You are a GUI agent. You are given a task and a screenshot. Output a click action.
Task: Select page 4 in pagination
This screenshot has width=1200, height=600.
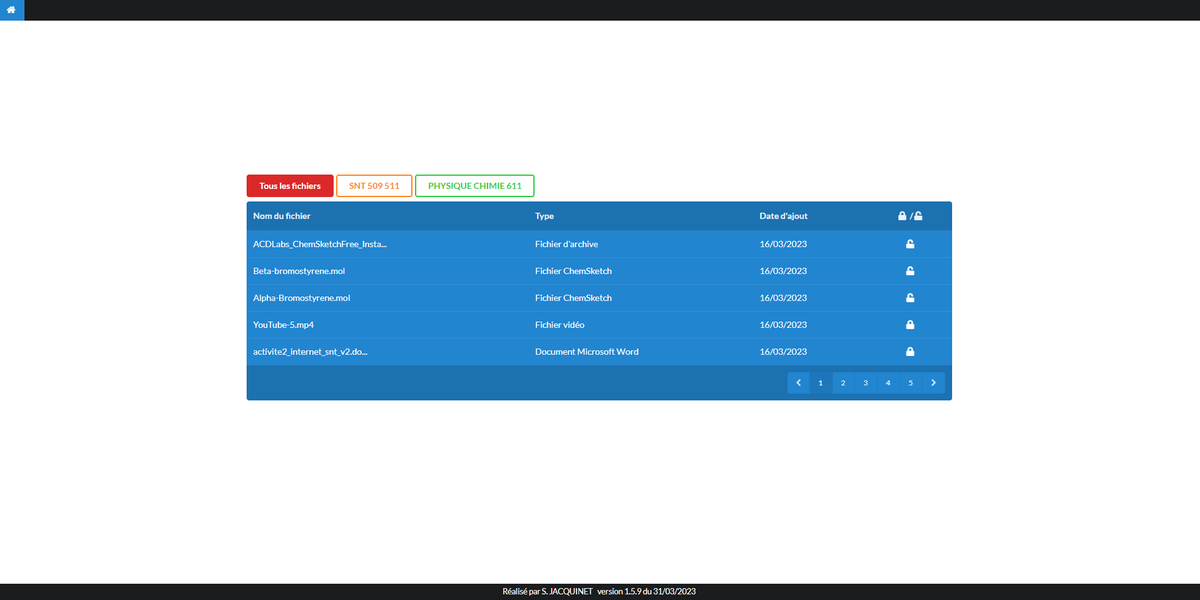pos(888,383)
